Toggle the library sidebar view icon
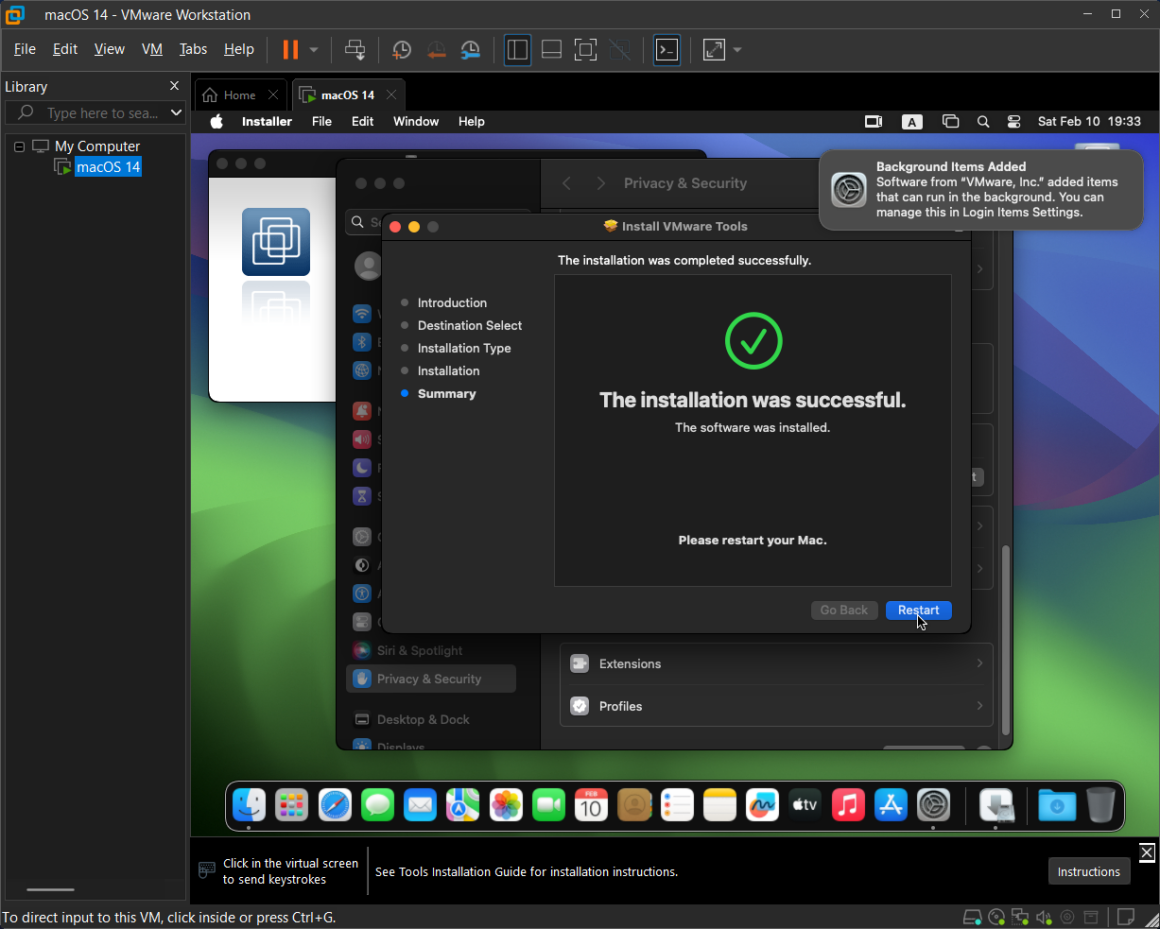The height and width of the screenshot is (929, 1160). pyautogui.click(x=517, y=50)
